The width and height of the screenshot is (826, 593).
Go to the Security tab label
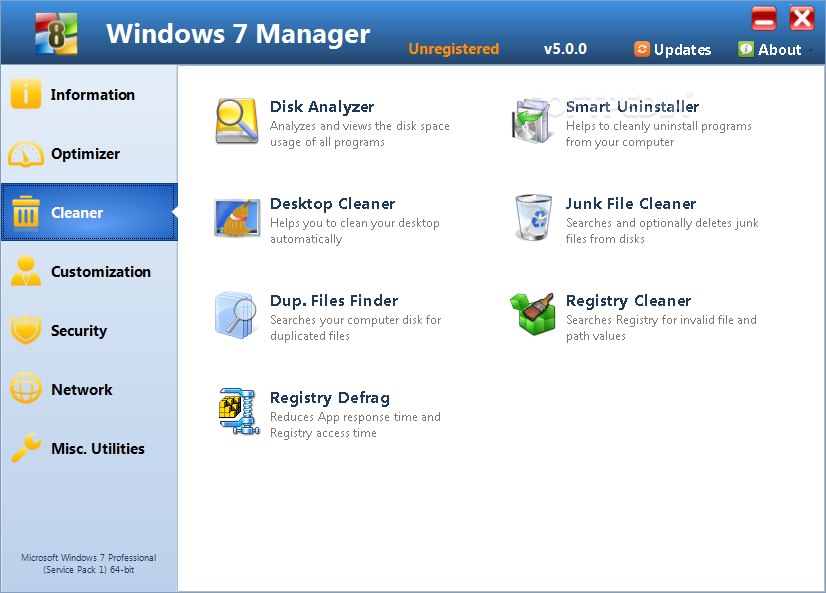79,331
